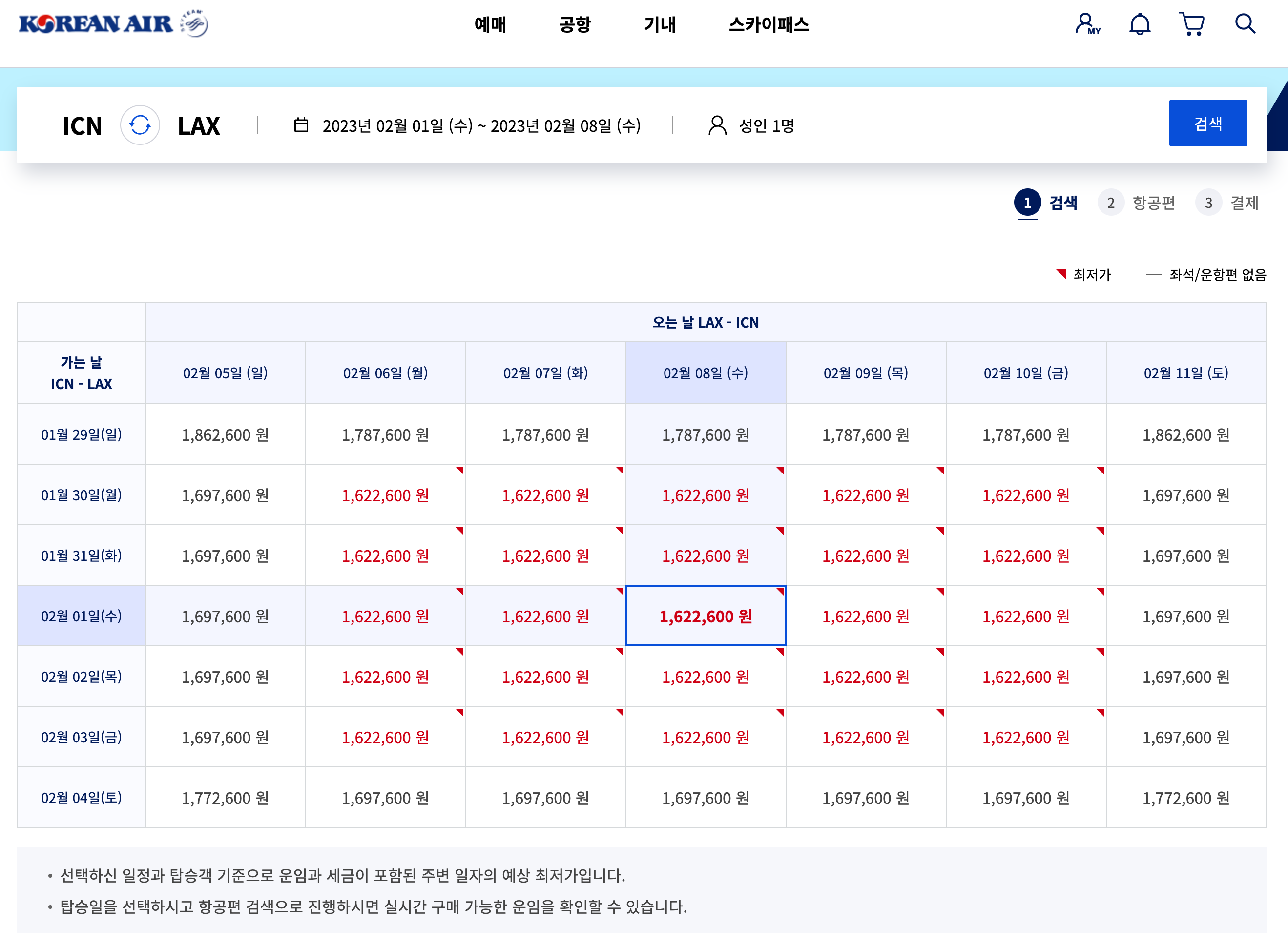The height and width of the screenshot is (947, 1288).
Task: Go to step 3 결제
Action: pyautogui.click(x=1228, y=203)
